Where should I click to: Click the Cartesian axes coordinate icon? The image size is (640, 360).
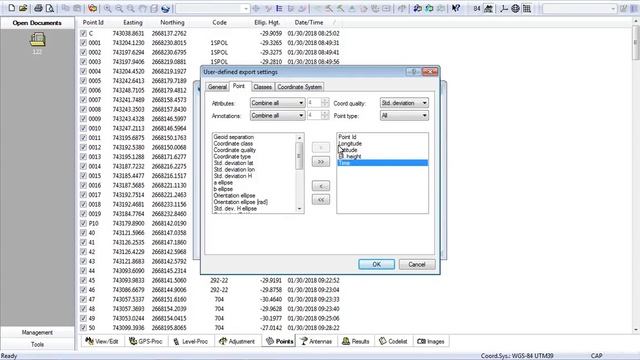(504, 8)
